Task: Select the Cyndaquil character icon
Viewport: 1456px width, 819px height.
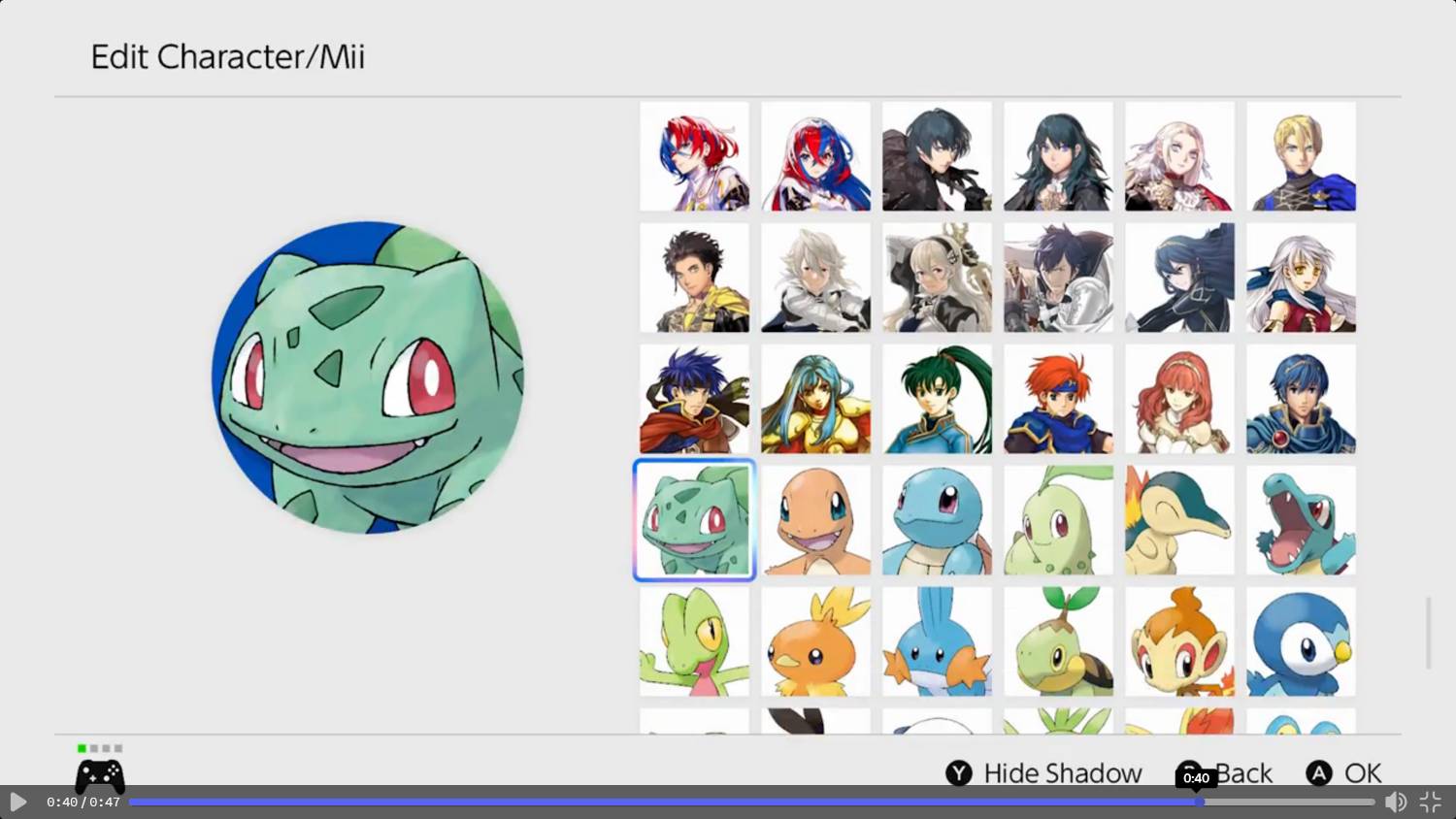Action: click(1179, 520)
